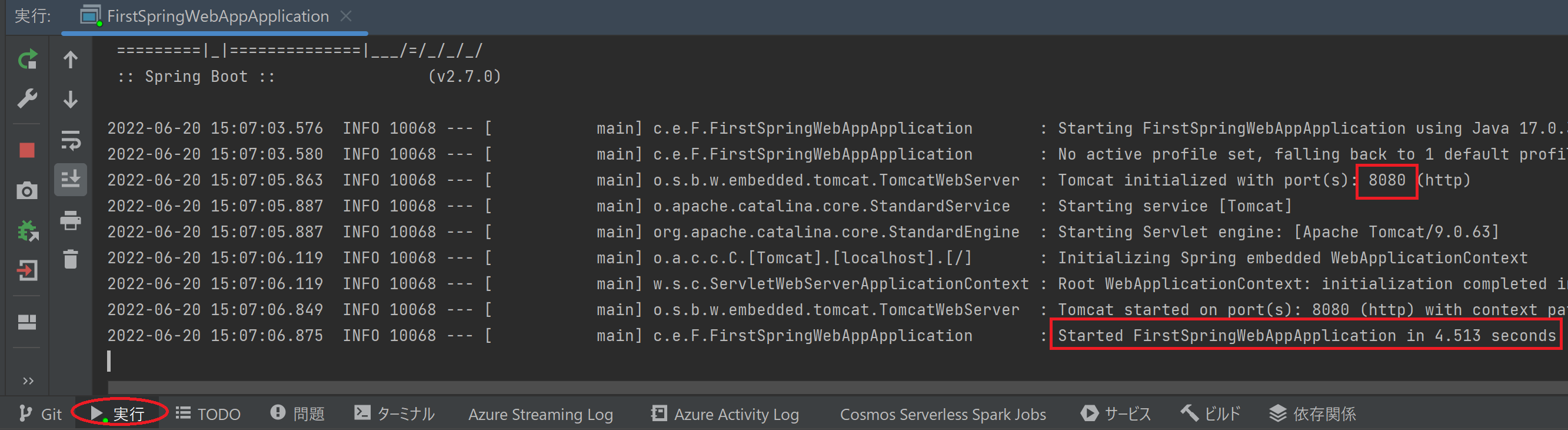Move up the stack trace arrow
Screen dimensions: 1568x430
tap(71, 59)
